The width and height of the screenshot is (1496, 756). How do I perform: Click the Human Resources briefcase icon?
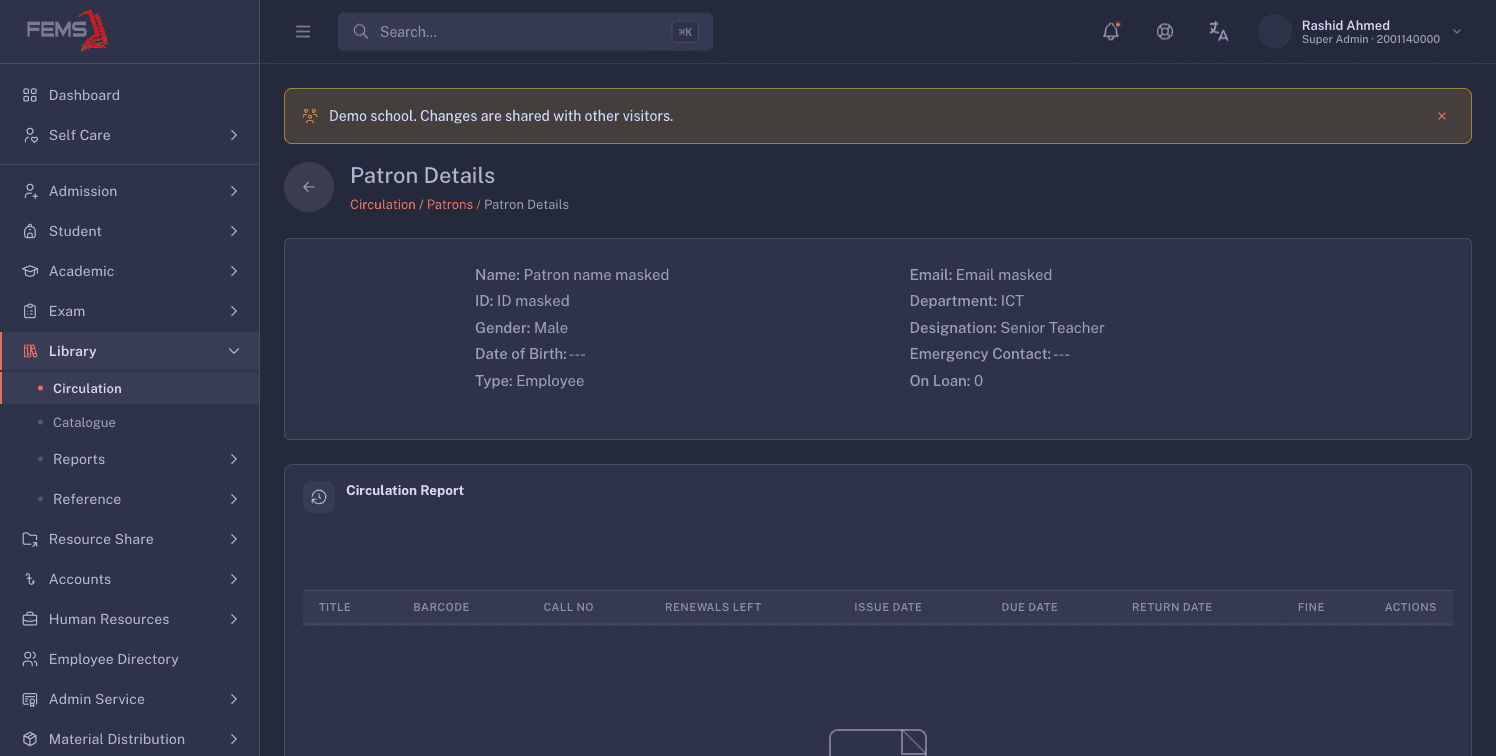coord(30,619)
